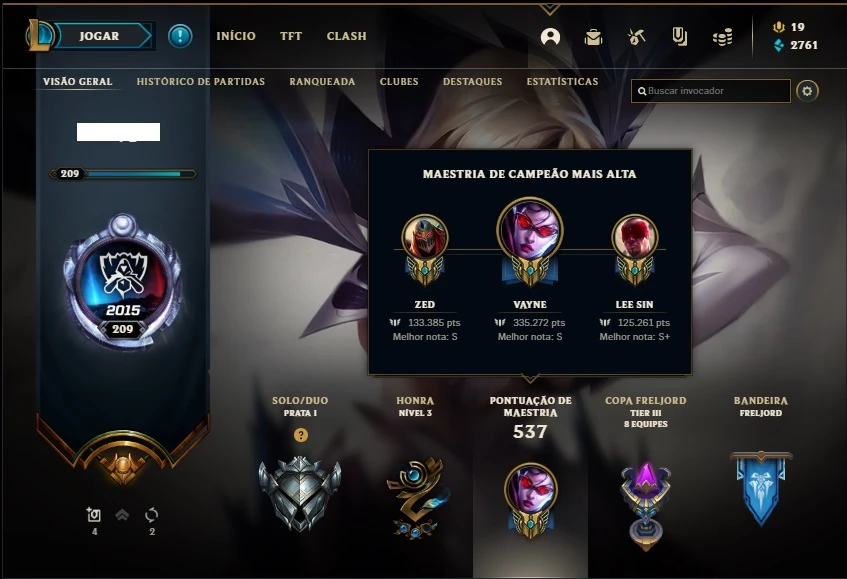This screenshot has width=847, height=579.
Task: Click the JOGAR play button
Action: [99, 36]
